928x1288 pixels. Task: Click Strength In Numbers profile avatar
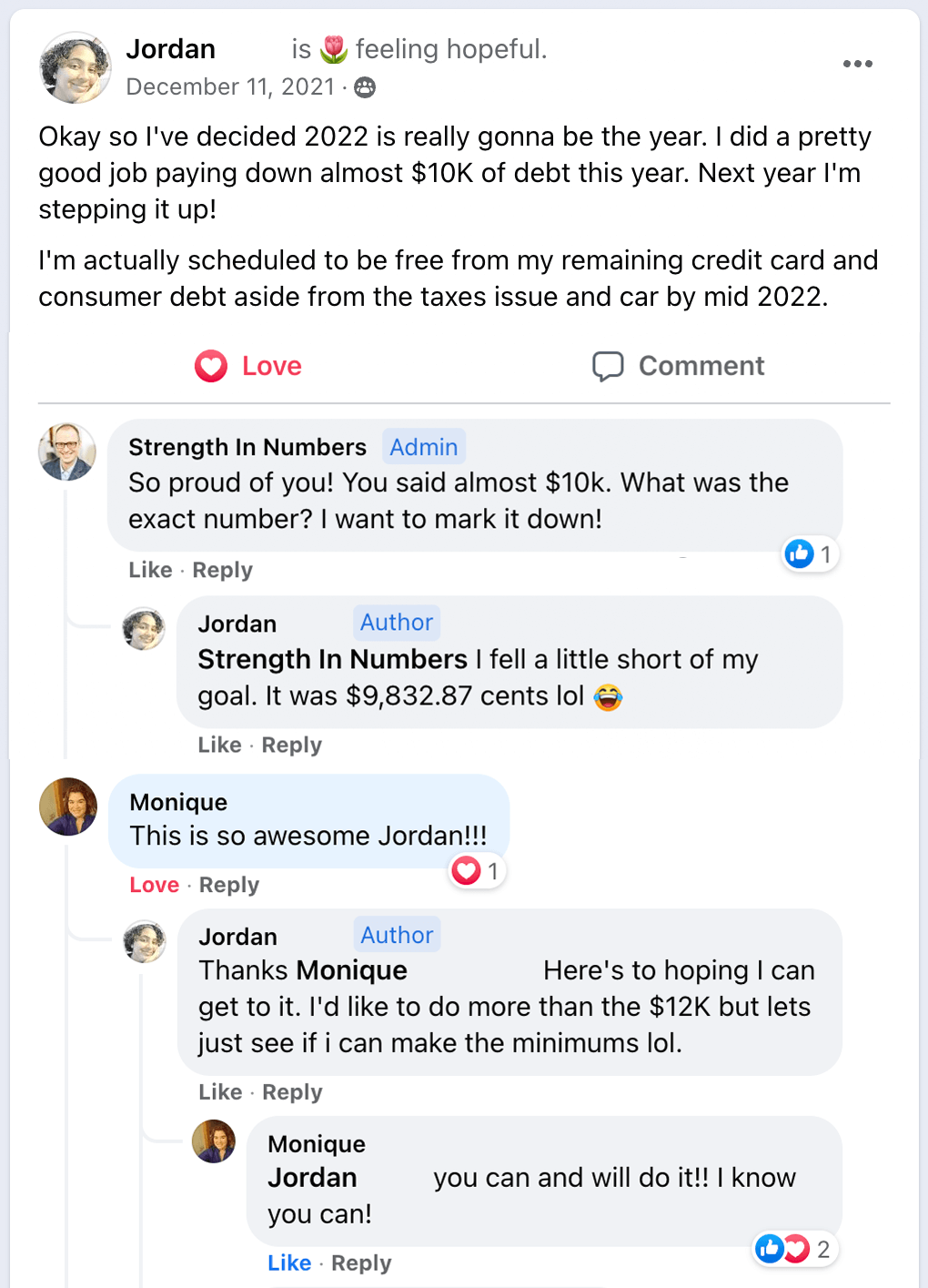click(66, 451)
